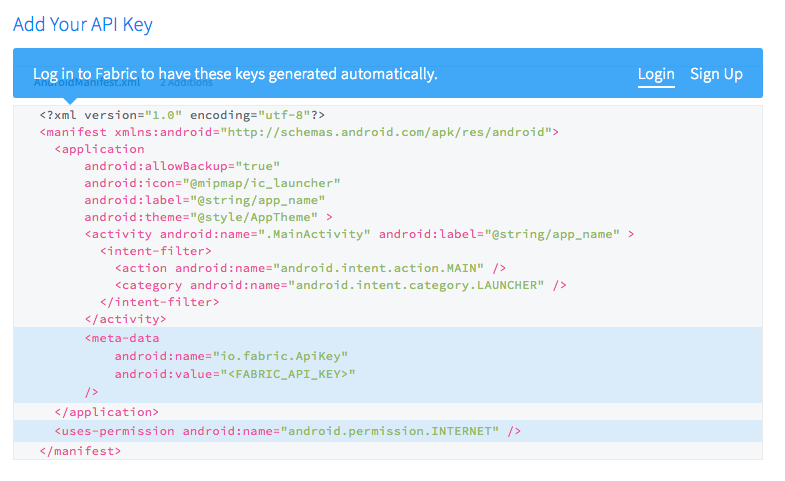Click the android:theme="@style/AppTheme" line
Image resolution: width=785 pixels, height=481 pixels.
[208, 217]
